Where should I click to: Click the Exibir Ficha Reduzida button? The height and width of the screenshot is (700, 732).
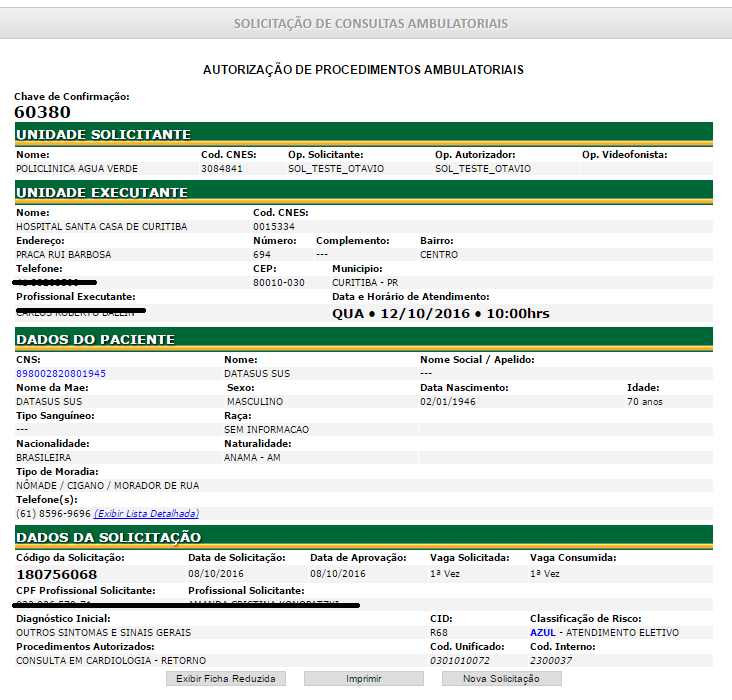[226, 678]
